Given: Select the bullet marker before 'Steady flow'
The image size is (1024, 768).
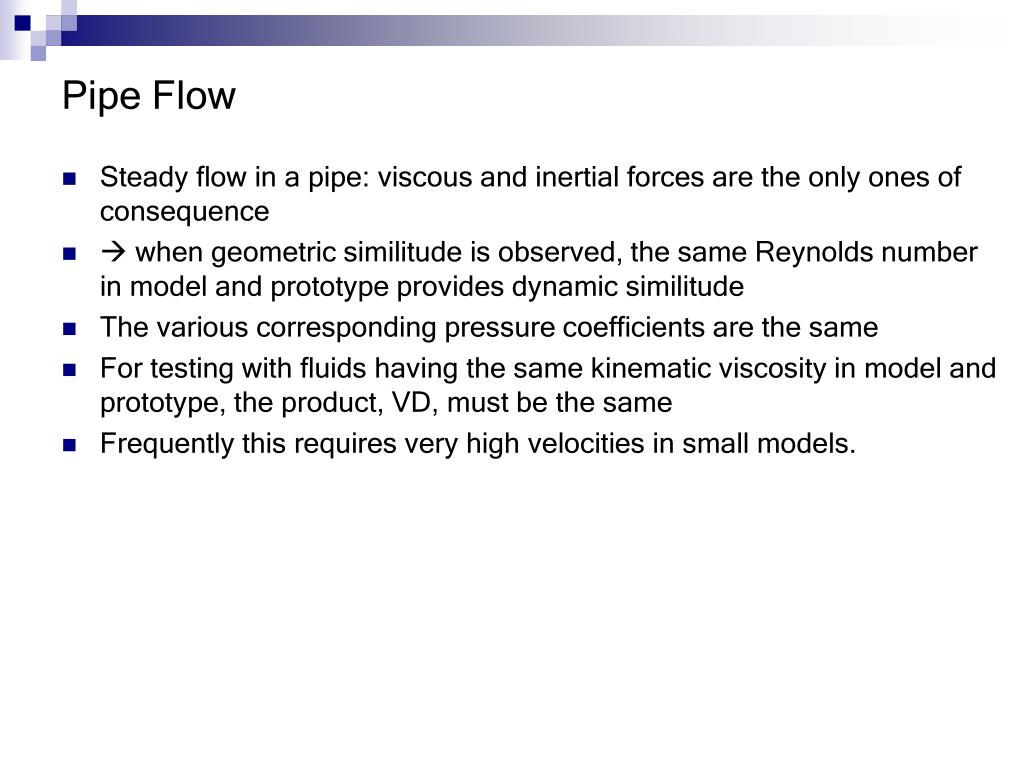Looking at the screenshot, I should tap(69, 178).
